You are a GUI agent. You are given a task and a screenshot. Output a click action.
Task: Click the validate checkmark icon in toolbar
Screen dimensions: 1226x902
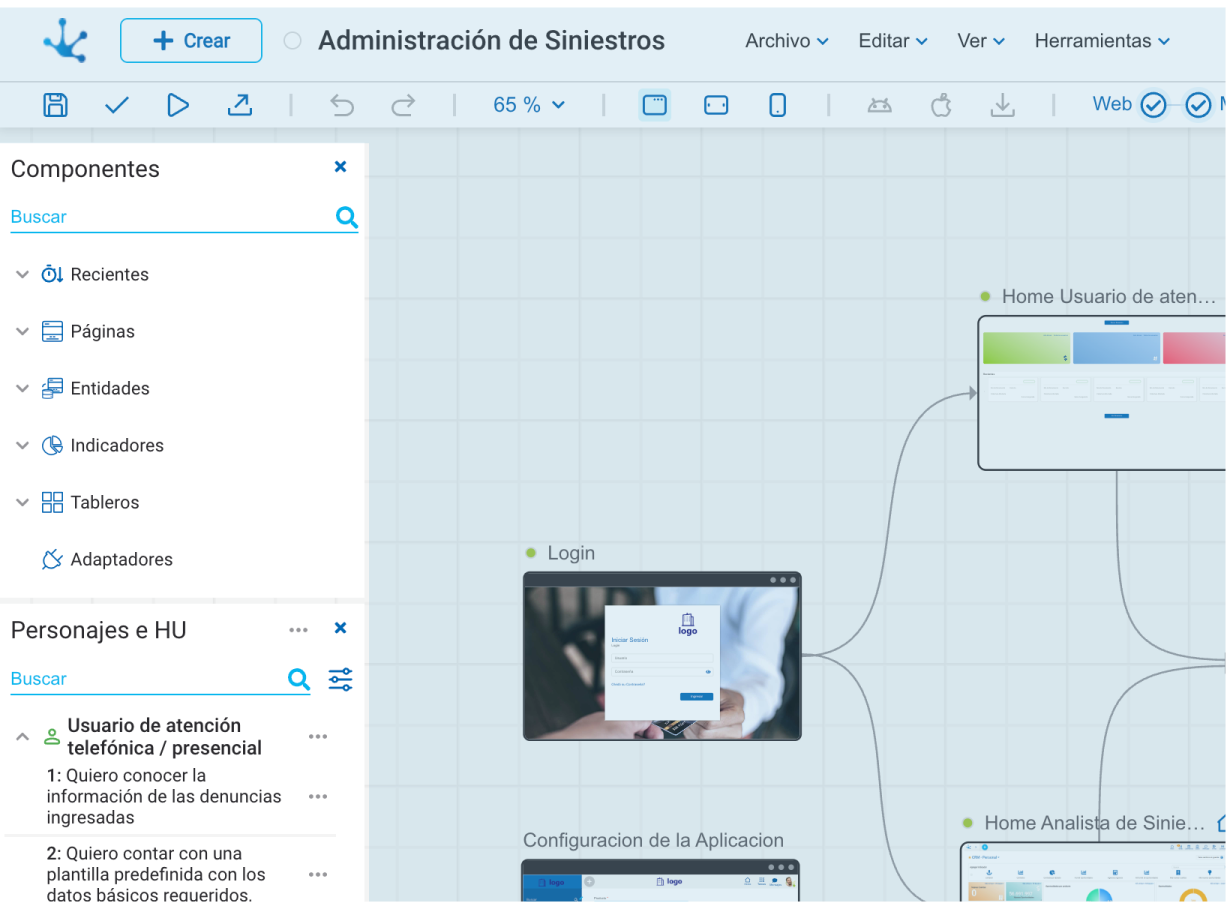pyautogui.click(x=117, y=105)
